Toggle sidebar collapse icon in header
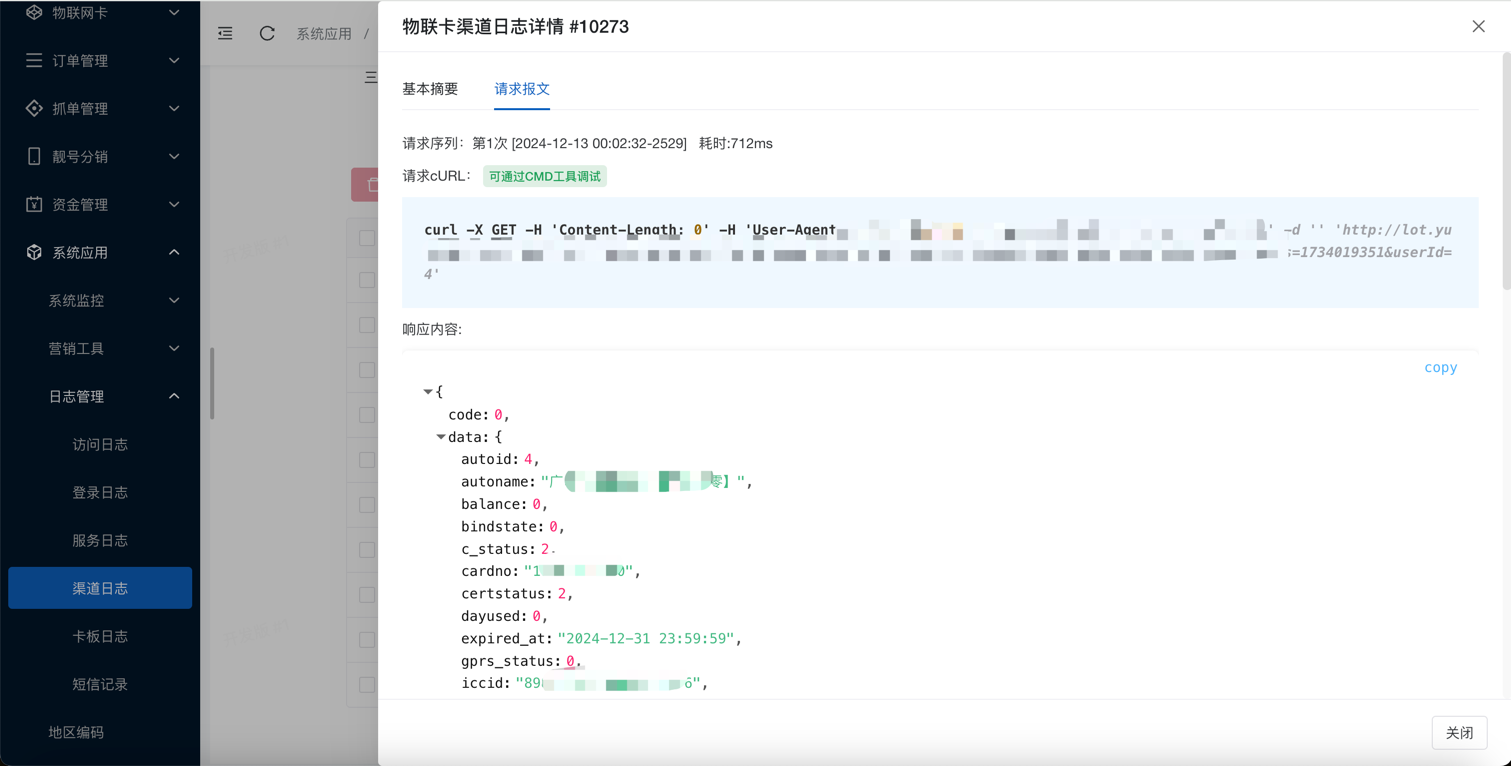This screenshot has width=1511, height=766. point(226,34)
